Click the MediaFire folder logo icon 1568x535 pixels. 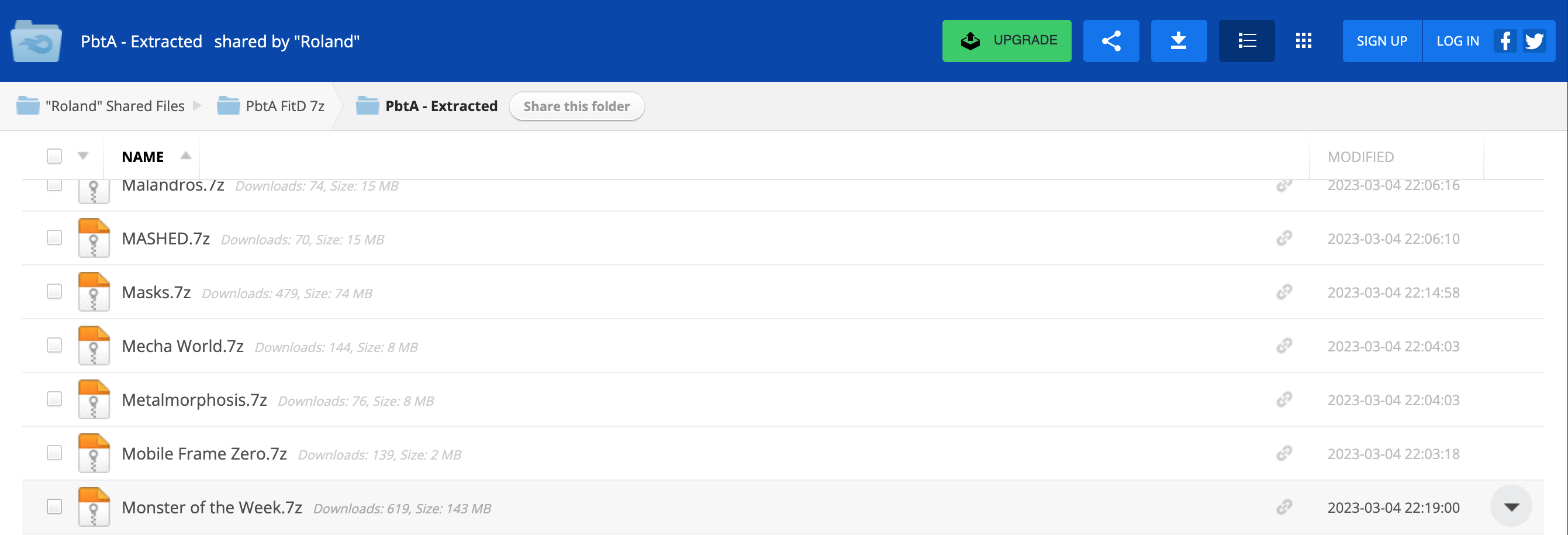click(x=36, y=41)
